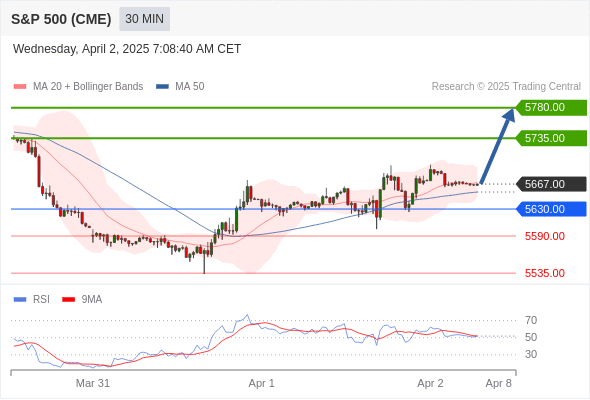This screenshot has height=400, width=590.
Task: Click the RSI legend label
Action: [41, 300]
